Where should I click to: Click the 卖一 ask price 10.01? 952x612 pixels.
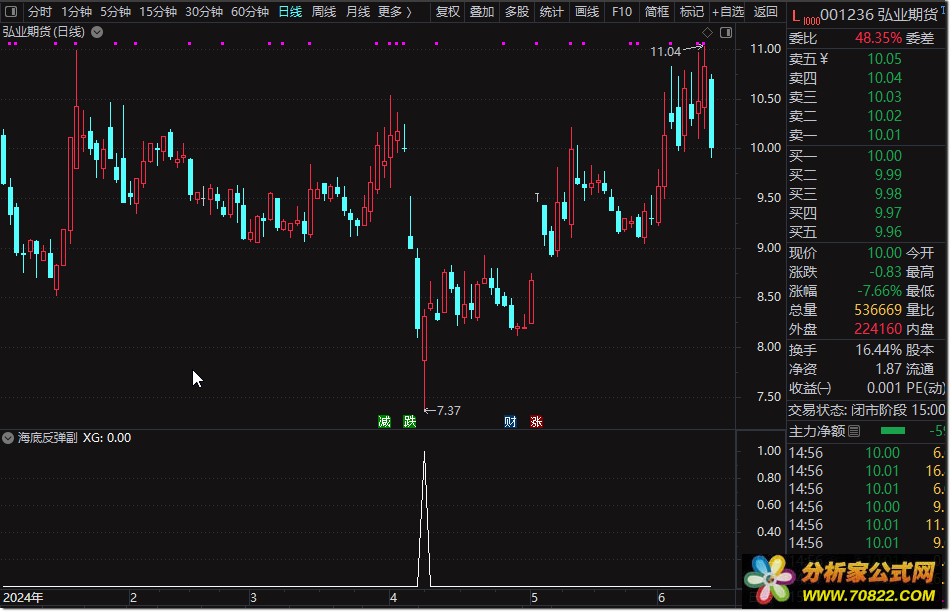pos(884,134)
